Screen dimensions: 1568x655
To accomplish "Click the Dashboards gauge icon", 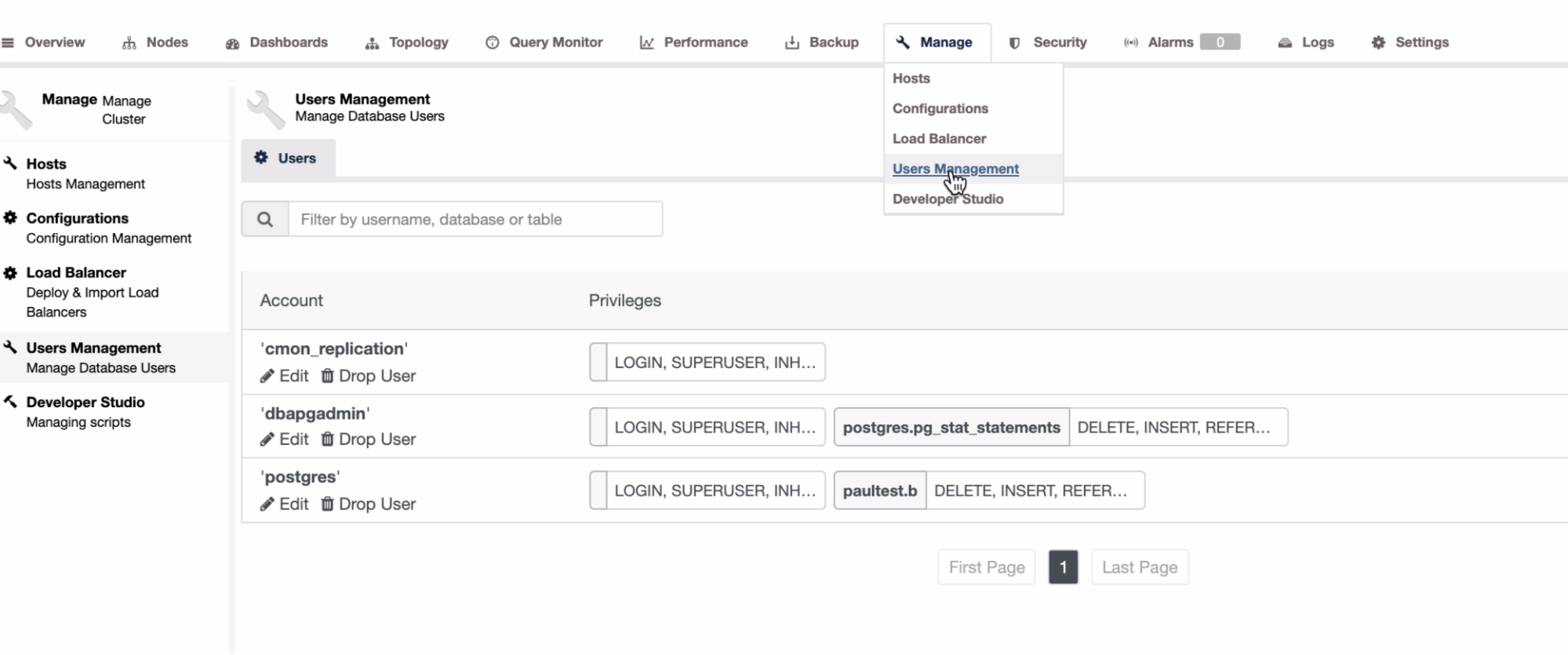I will 233,43.
